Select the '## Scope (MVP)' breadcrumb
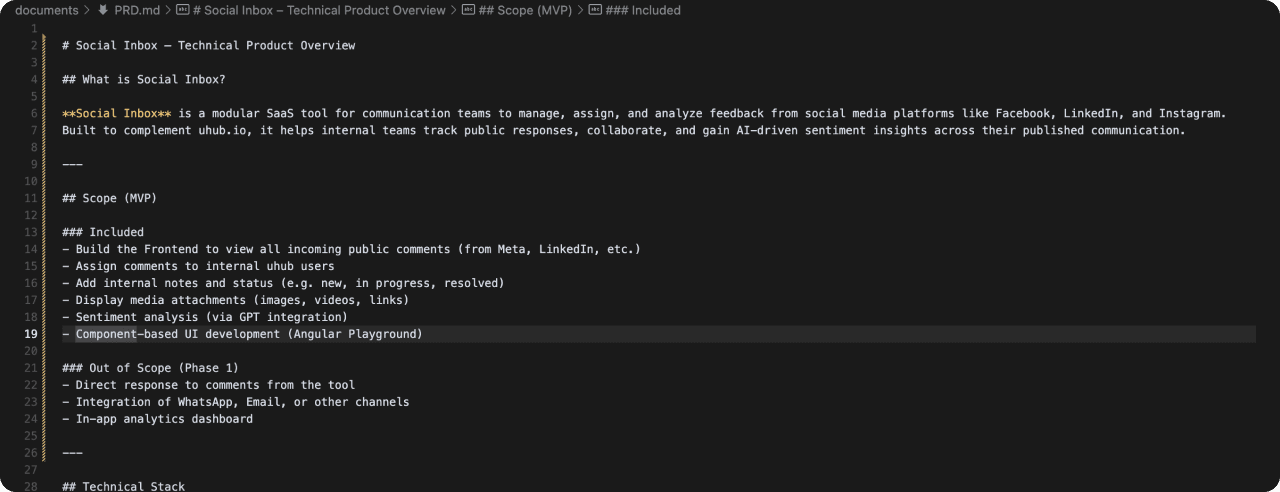 (524, 10)
